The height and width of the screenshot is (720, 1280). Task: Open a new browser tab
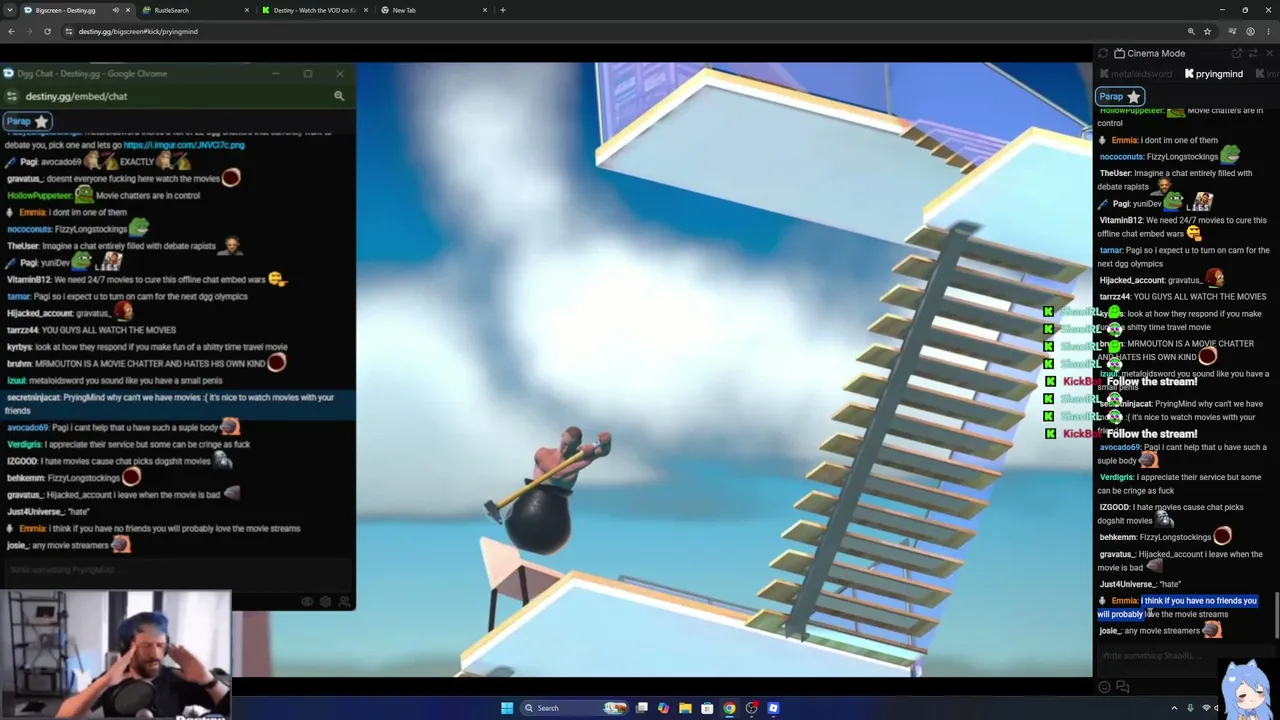[503, 10]
